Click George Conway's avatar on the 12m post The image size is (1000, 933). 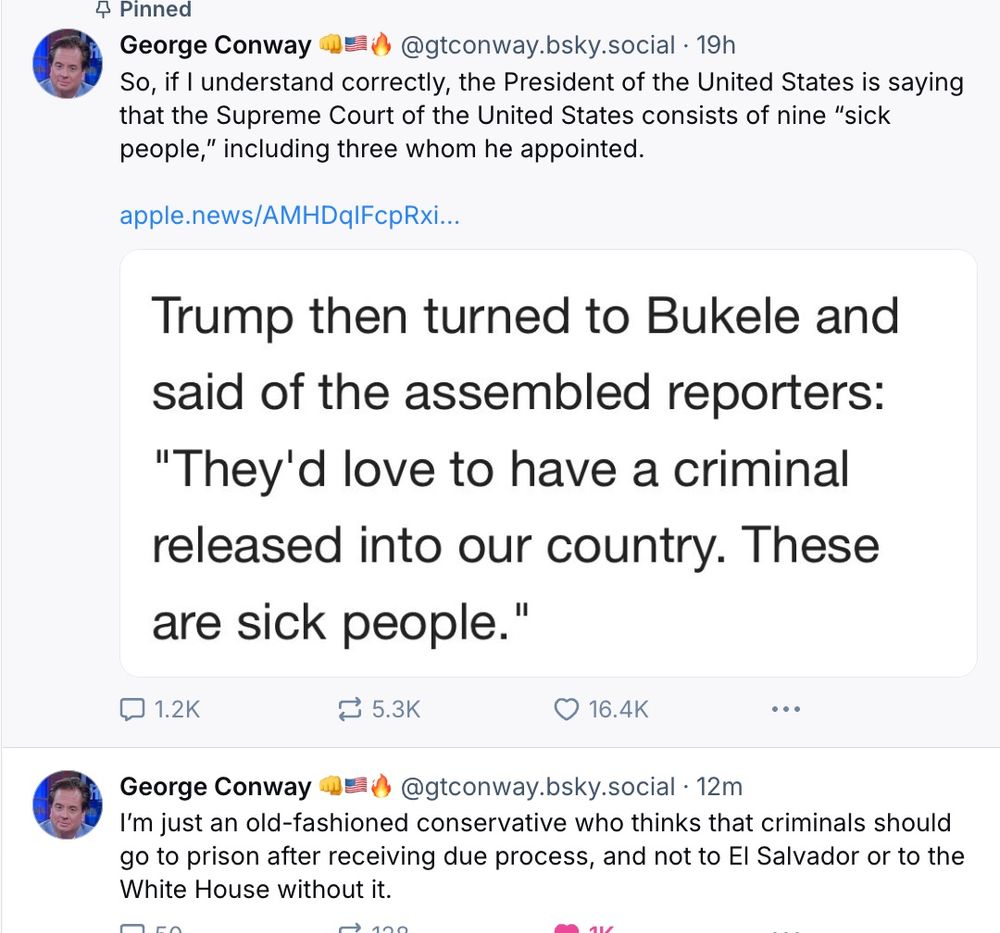[x=67, y=804]
